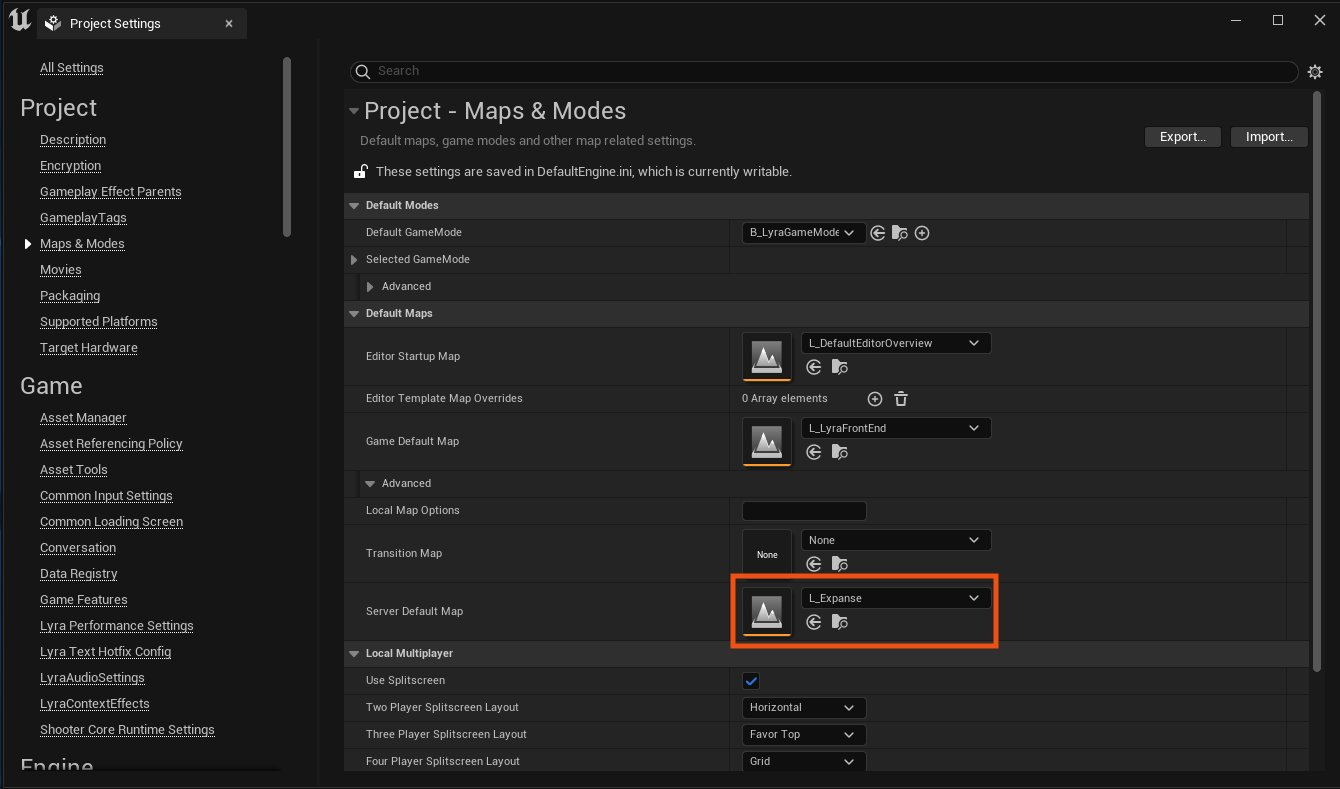Click the Import button
1340x789 pixels.
point(1269,137)
